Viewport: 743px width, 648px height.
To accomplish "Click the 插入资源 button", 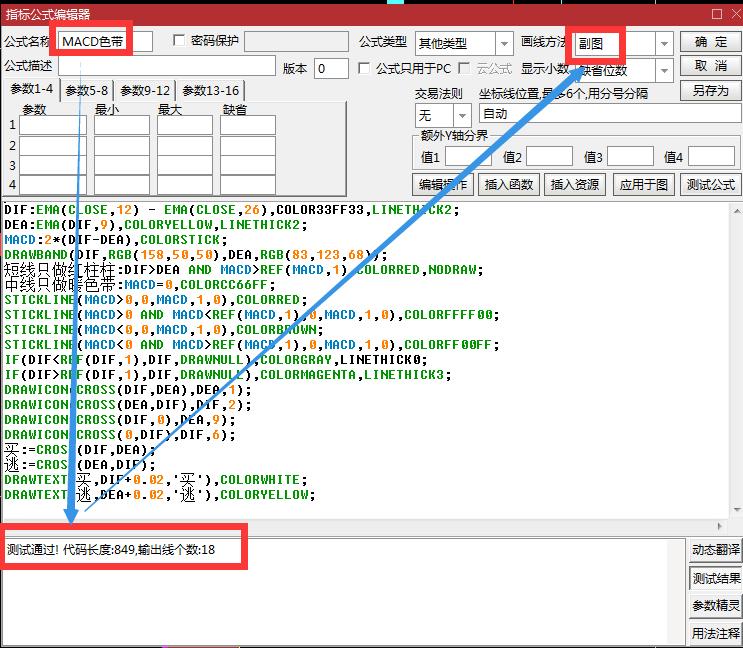I will 575,185.
